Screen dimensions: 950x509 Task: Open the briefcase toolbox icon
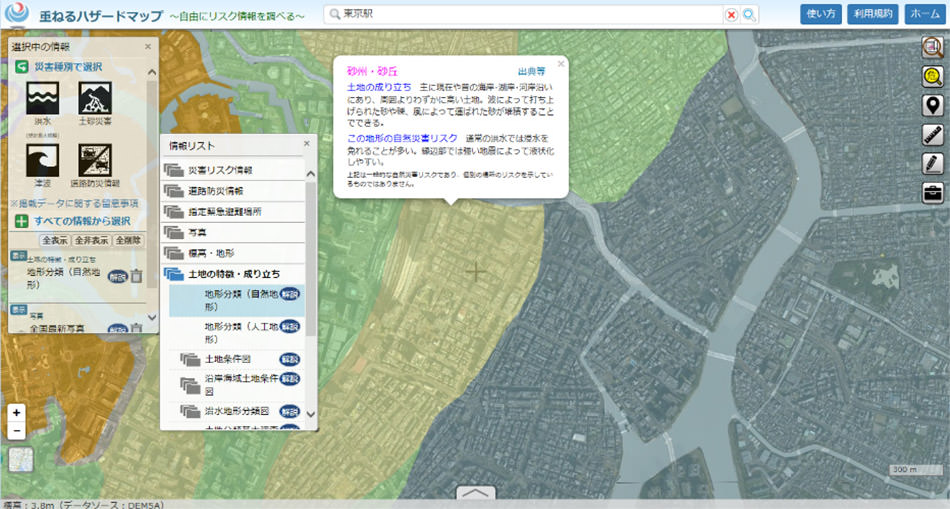[933, 192]
